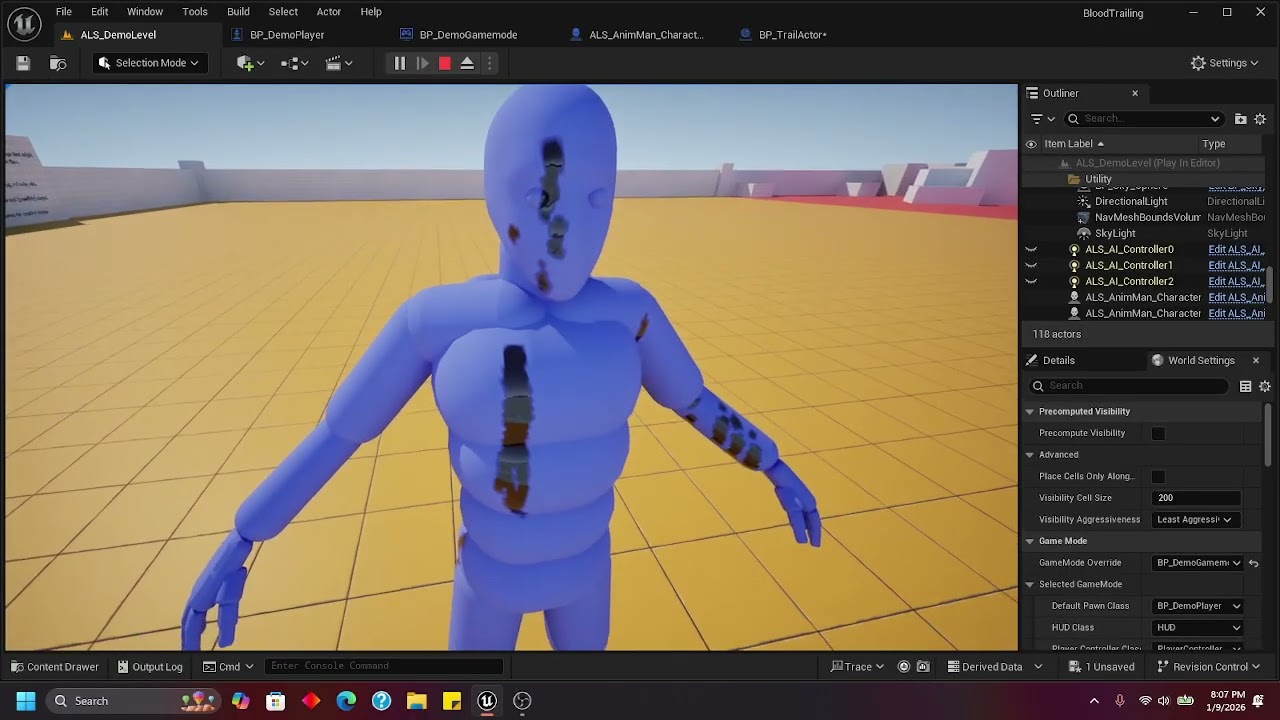This screenshot has height=720, width=1280.
Task: Open Outliner settings gear
Action: pos(1261,119)
